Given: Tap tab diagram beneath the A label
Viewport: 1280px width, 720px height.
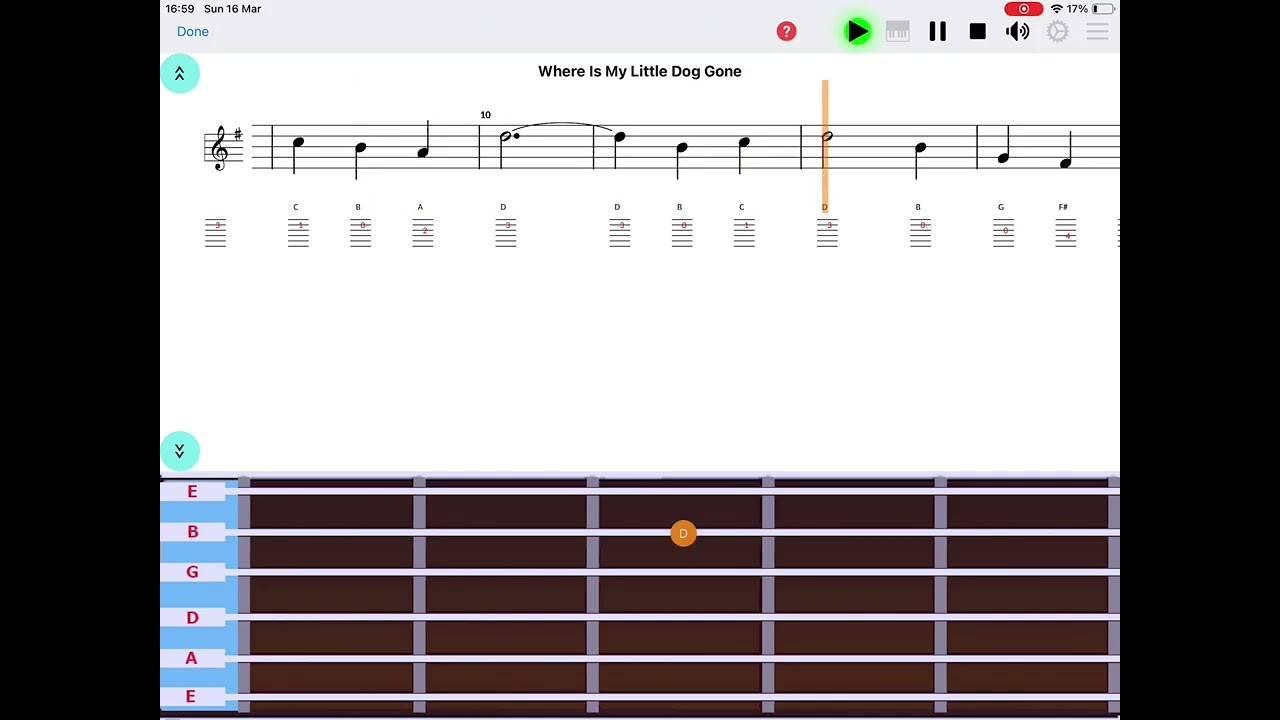Looking at the screenshot, I should tap(423, 232).
